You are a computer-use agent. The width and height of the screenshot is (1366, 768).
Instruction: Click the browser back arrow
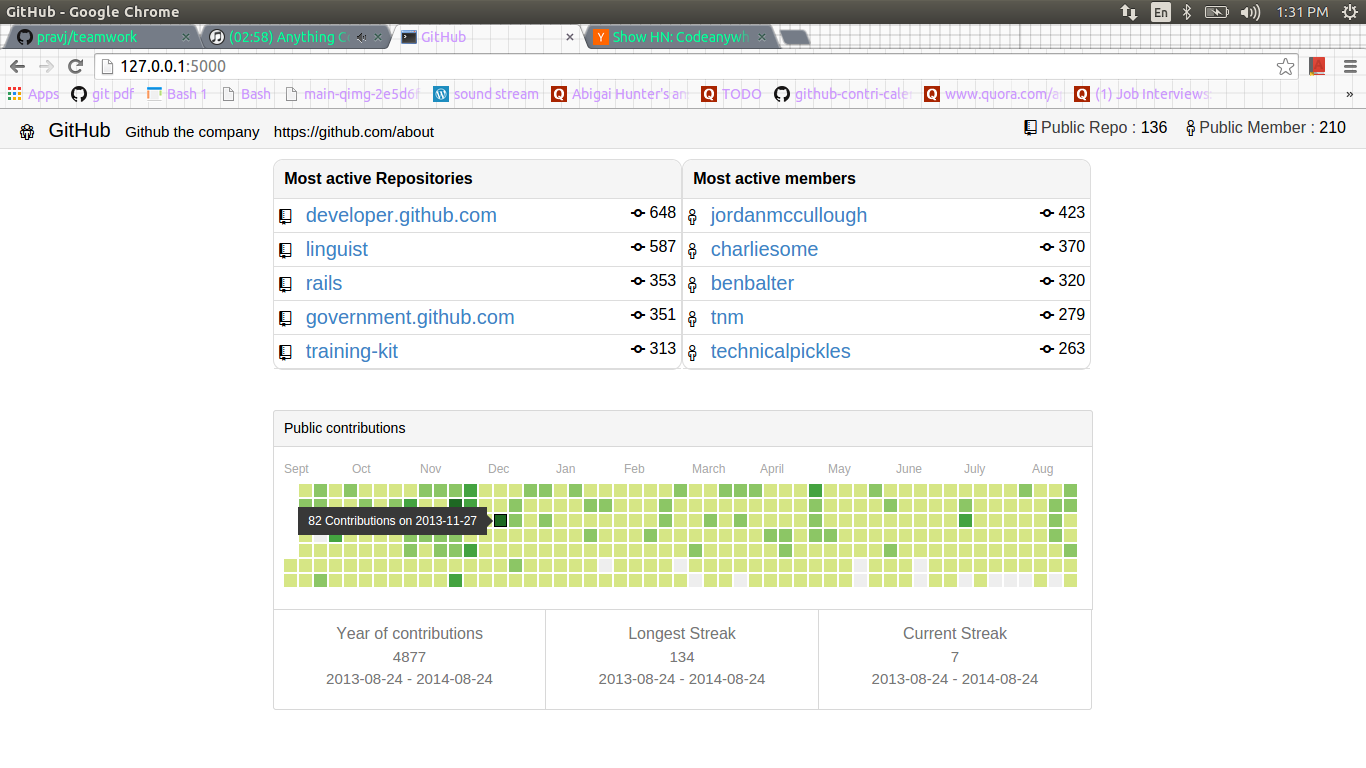[18, 66]
